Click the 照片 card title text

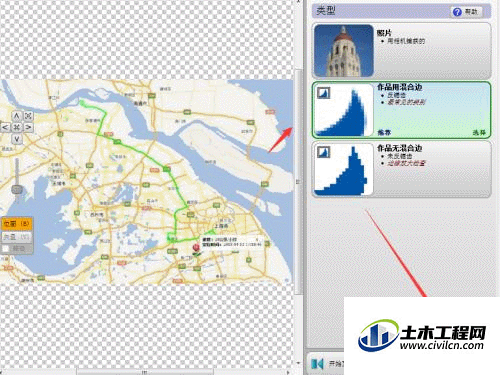pyautogui.click(x=384, y=33)
